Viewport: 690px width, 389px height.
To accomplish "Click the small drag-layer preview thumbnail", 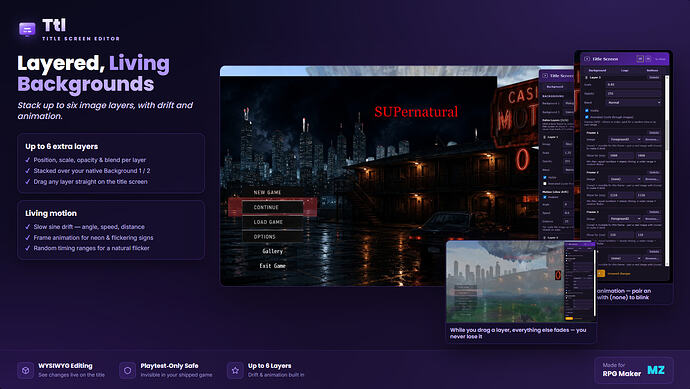I will [x=521, y=282].
